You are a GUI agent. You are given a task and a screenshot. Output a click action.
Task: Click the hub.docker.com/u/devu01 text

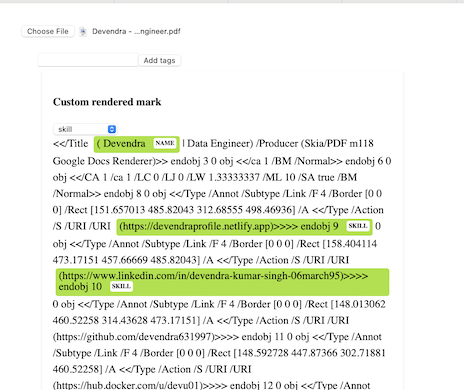click(x=128, y=386)
